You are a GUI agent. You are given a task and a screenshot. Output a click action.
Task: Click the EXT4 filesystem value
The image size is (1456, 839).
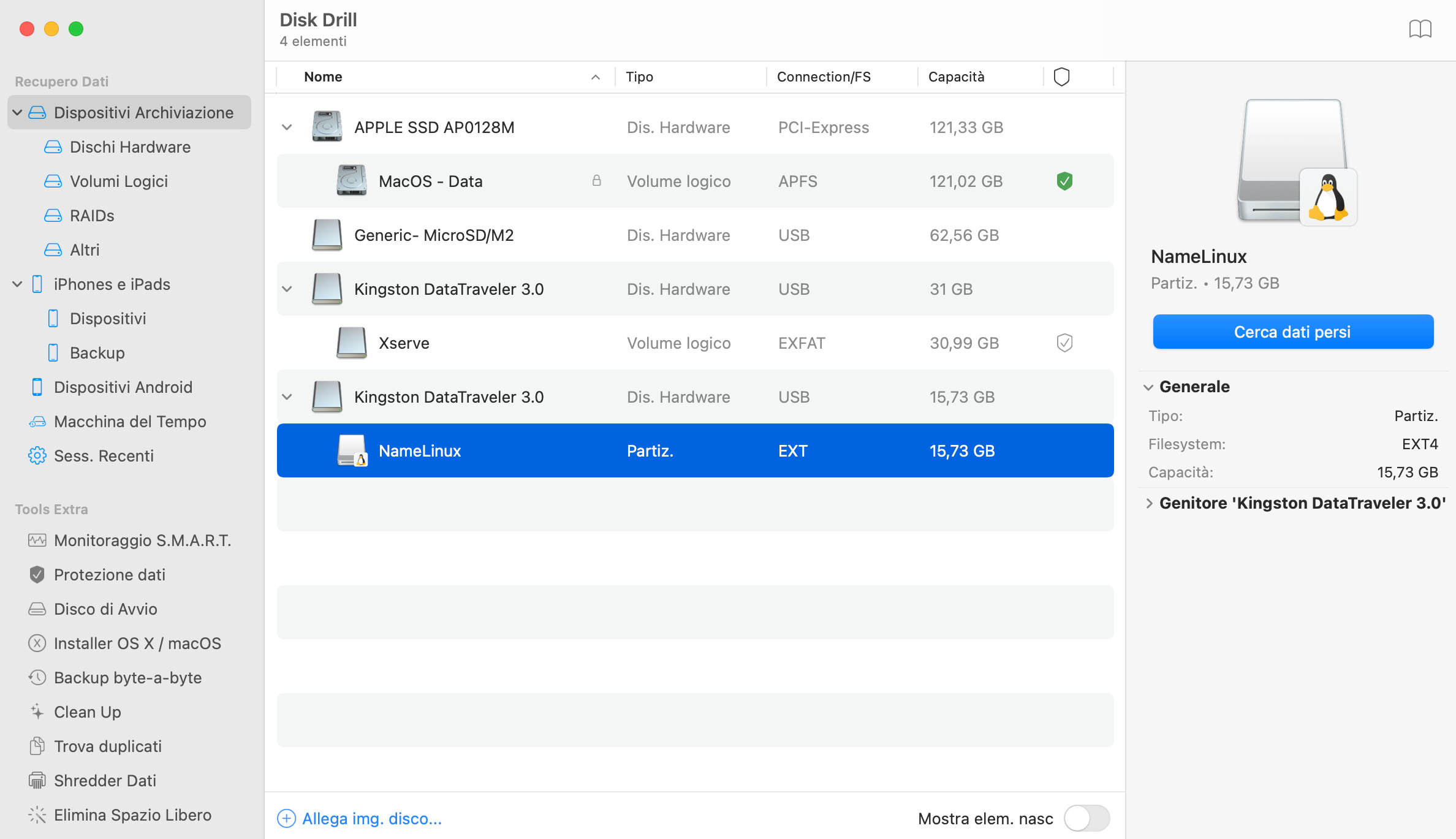tap(1420, 444)
